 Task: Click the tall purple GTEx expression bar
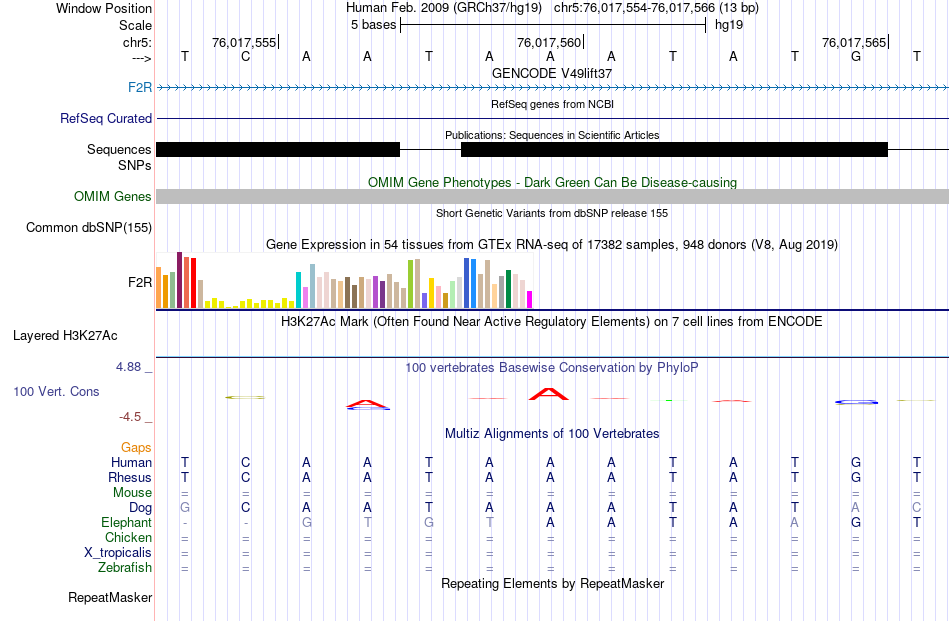[179, 280]
